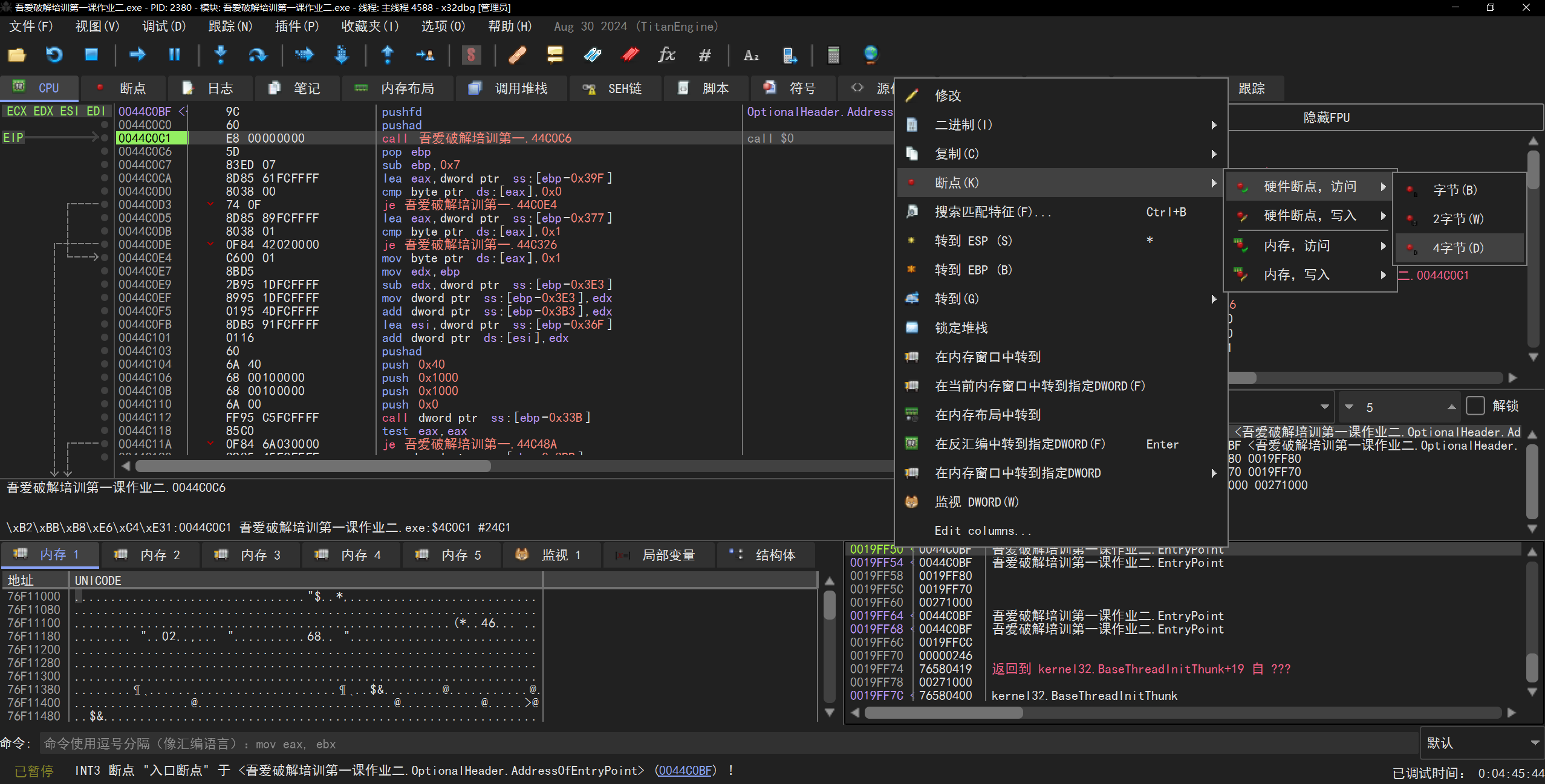Open the 监视 1 tab
The height and width of the screenshot is (784, 1545).
[x=552, y=555]
